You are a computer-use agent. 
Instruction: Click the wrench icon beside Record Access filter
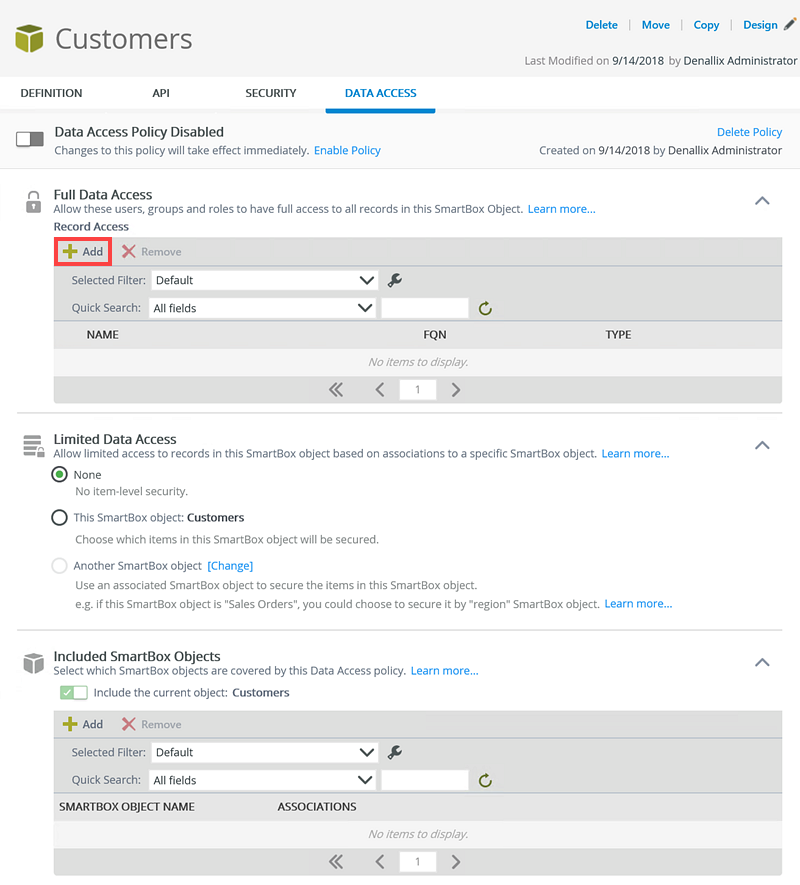394,280
